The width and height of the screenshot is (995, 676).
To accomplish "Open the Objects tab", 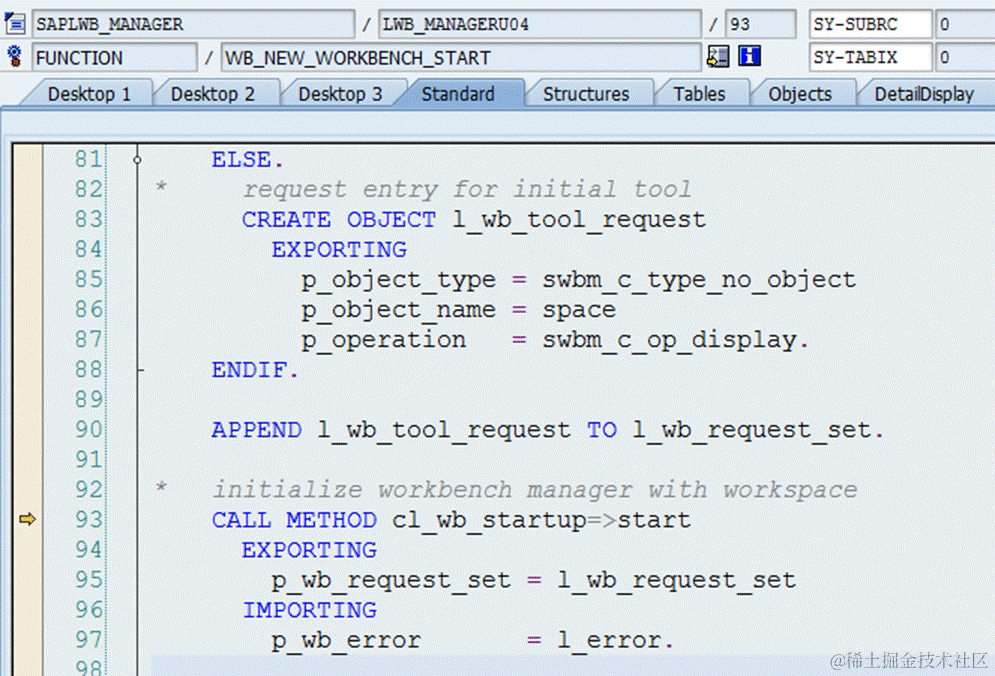I will (x=800, y=94).
